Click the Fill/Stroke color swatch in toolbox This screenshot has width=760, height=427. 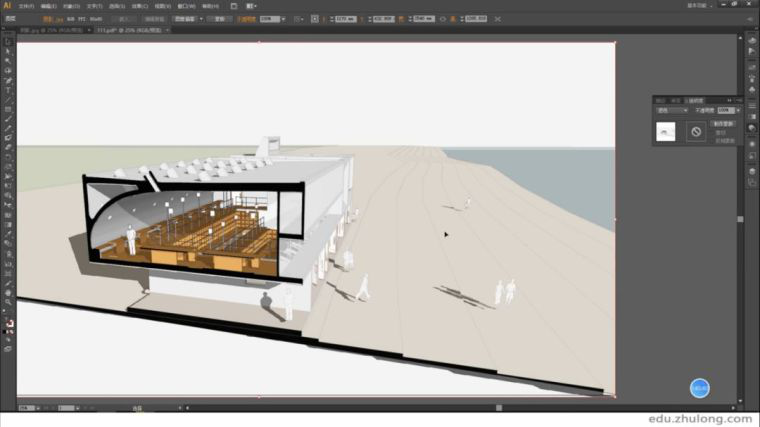point(9,323)
